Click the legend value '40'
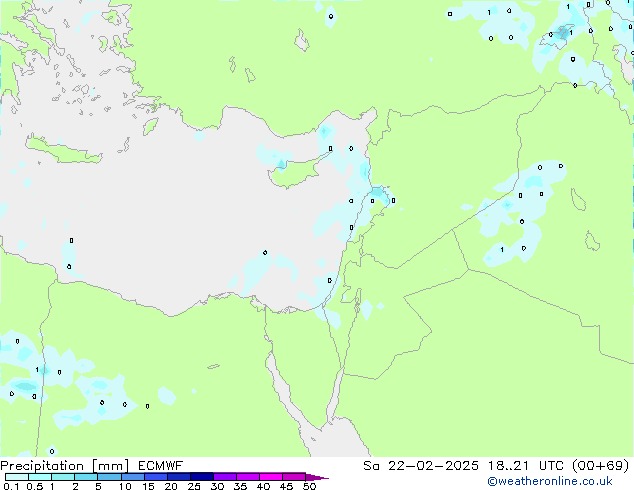This screenshot has width=634, height=490. point(264,486)
